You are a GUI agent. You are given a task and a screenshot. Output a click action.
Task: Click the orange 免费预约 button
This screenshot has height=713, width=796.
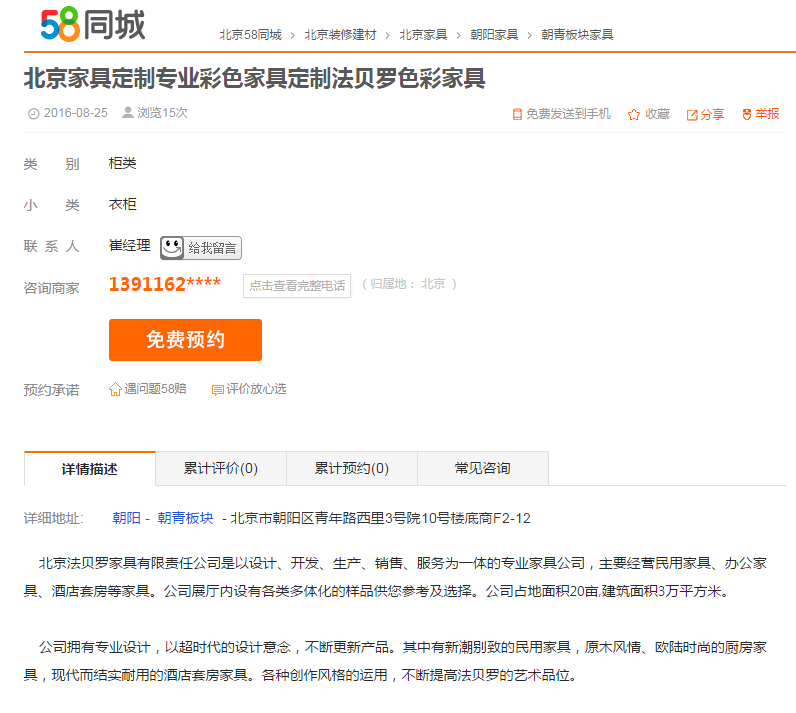(x=185, y=340)
